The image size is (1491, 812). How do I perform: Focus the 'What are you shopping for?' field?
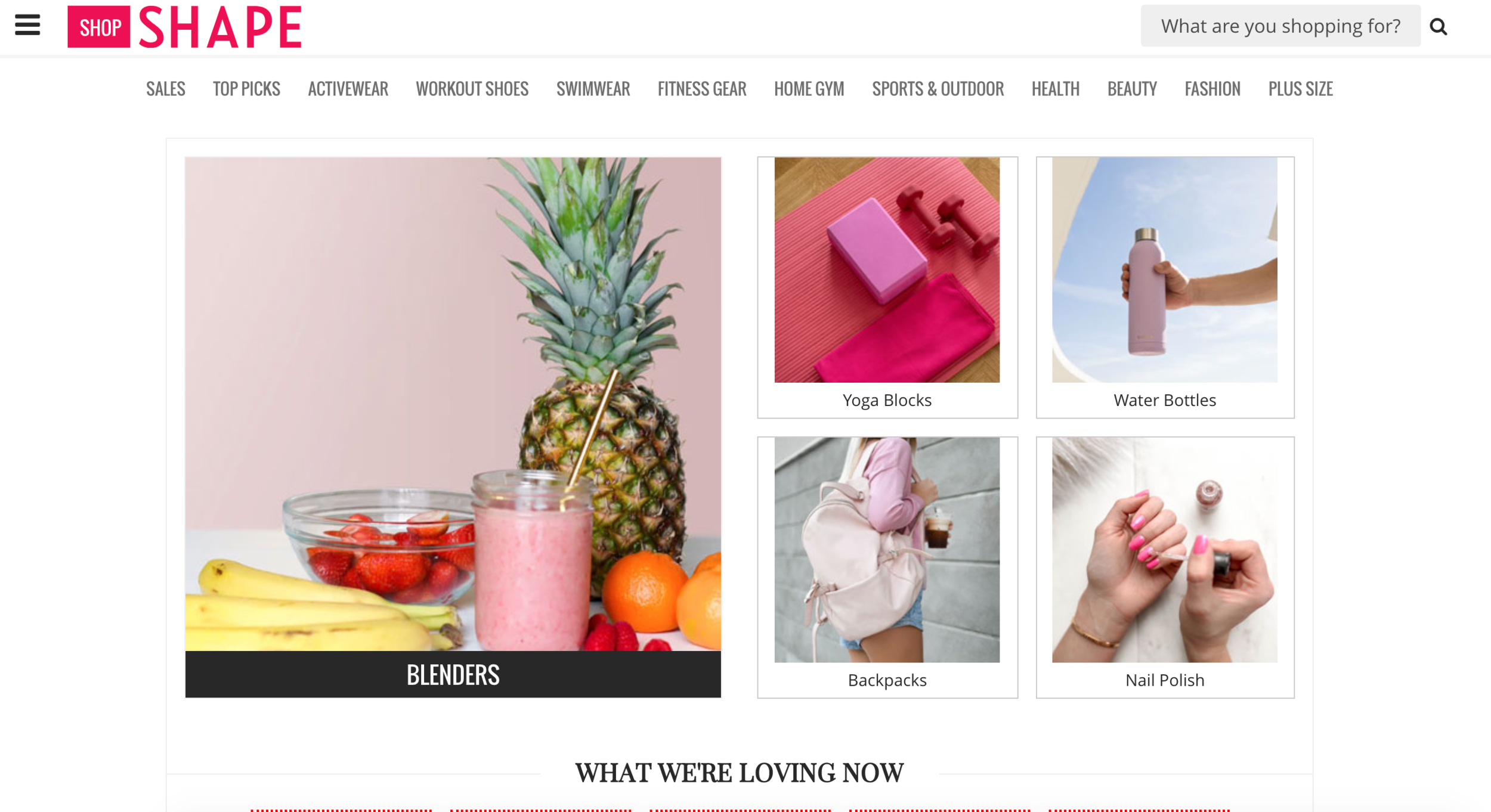click(x=1280, y=26)
